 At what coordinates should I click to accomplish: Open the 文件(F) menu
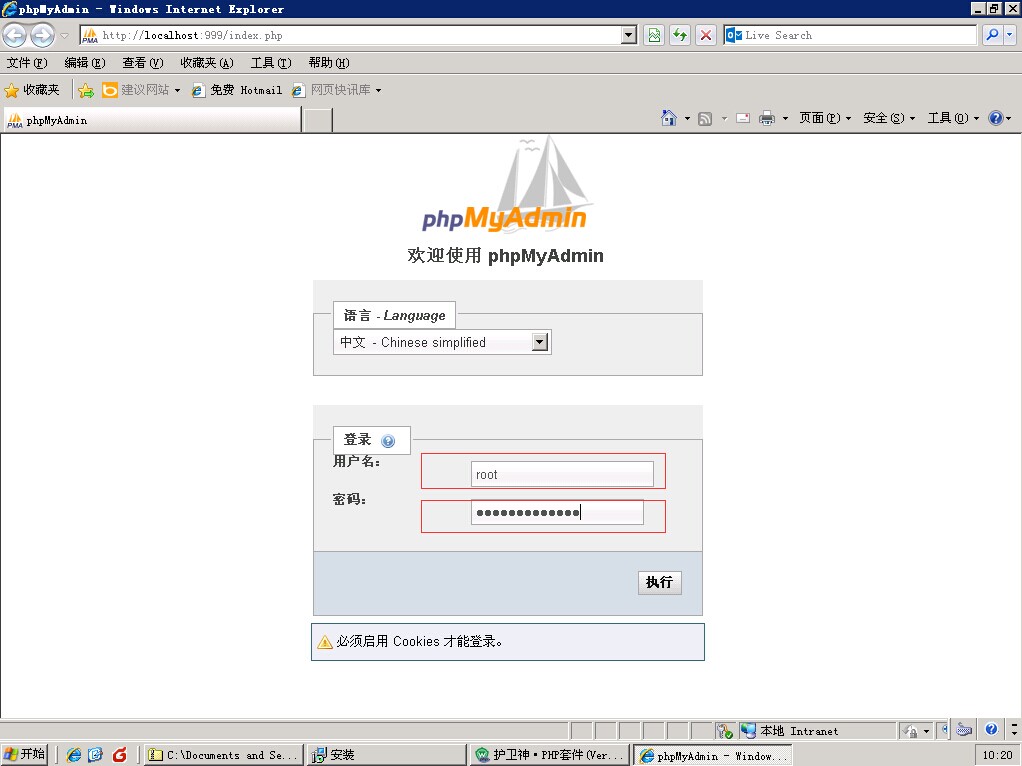coord(27,63)
